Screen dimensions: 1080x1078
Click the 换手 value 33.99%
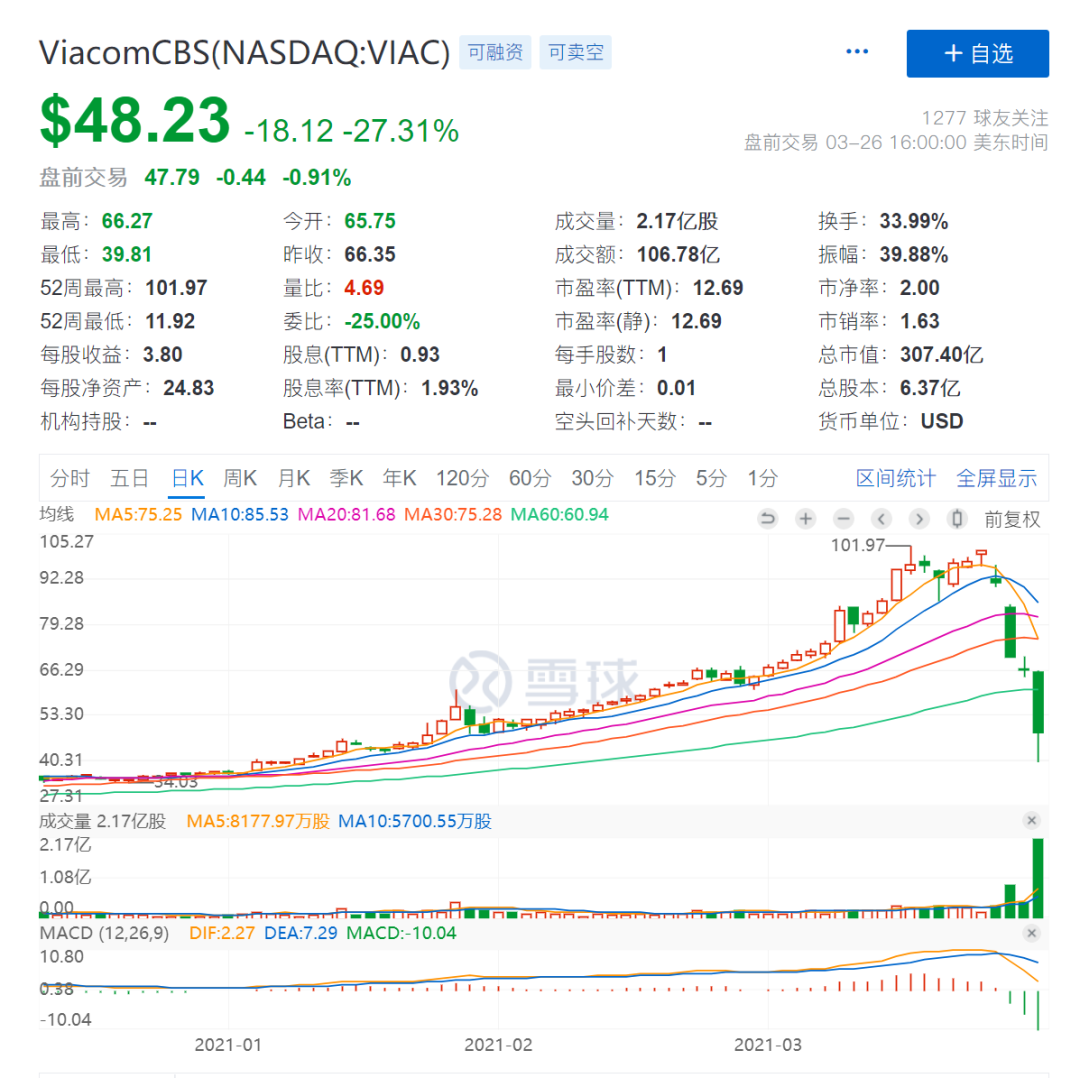click(914, 221)
